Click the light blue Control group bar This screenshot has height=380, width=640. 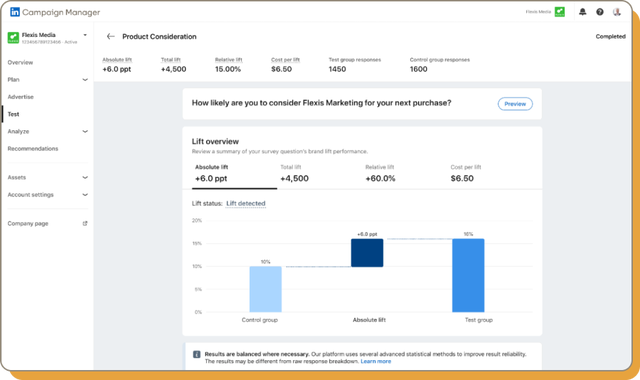[265, 289]
